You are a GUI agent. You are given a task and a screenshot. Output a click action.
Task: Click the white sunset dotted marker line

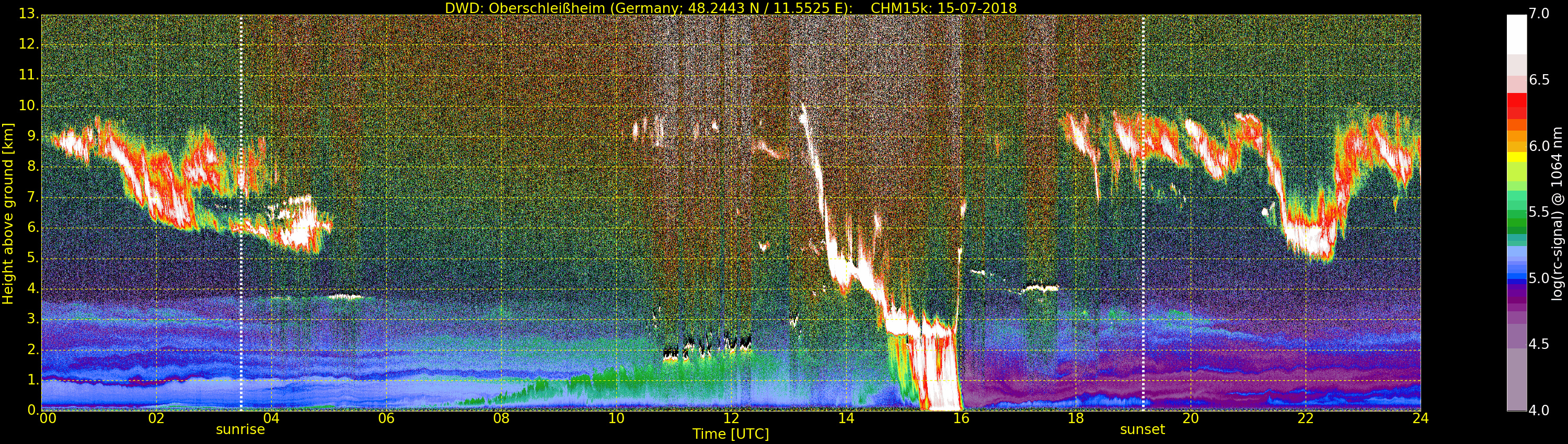(x=1143, y=213)
